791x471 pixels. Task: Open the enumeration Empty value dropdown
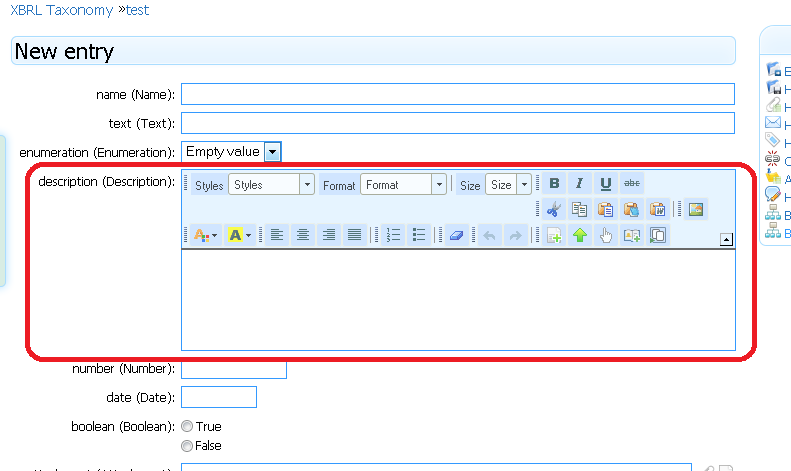231,152
